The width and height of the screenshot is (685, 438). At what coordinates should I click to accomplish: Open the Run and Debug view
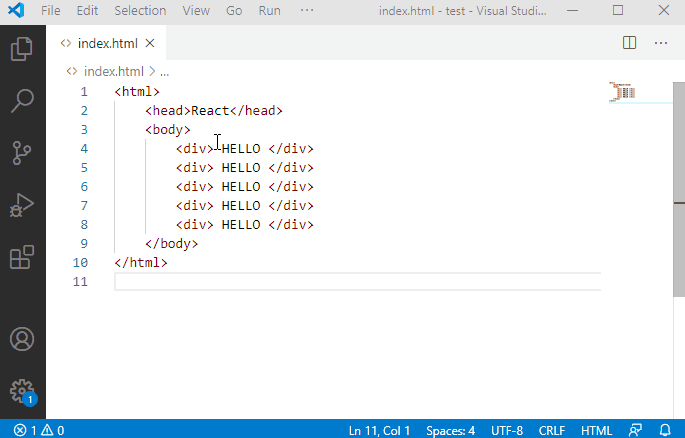pyautogui.click(x=22, y=205)
